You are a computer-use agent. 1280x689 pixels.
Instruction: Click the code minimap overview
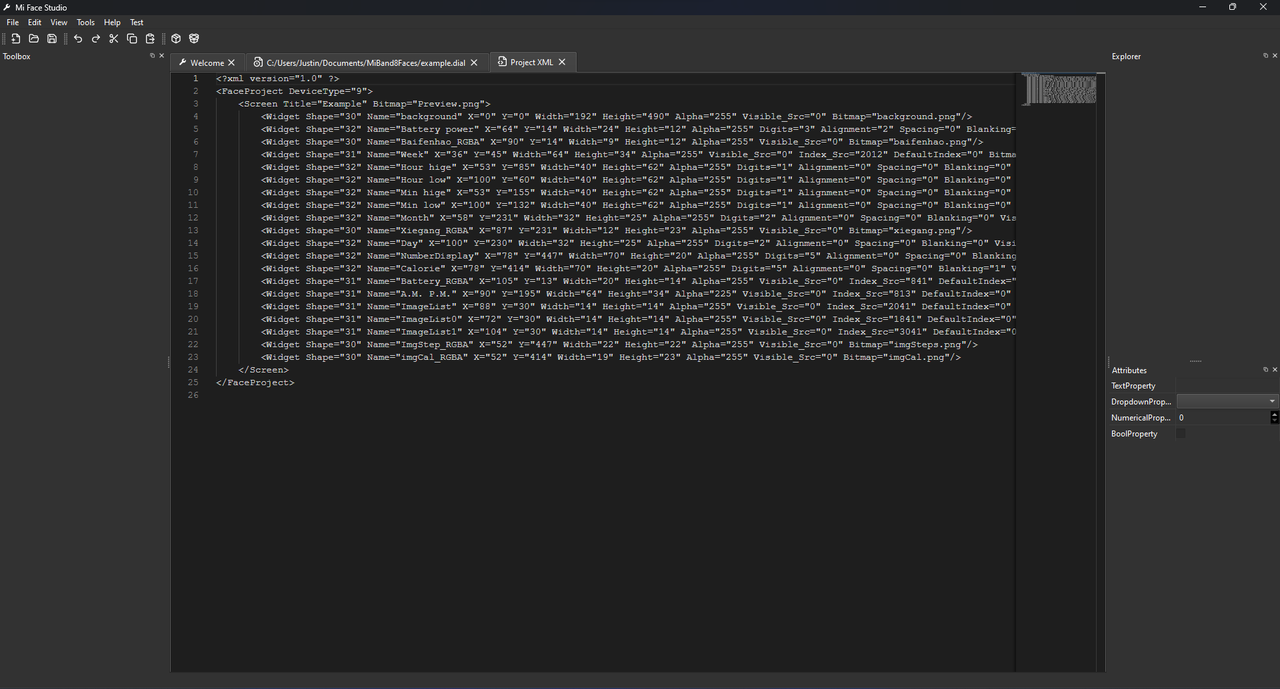tap(1058, 89)
